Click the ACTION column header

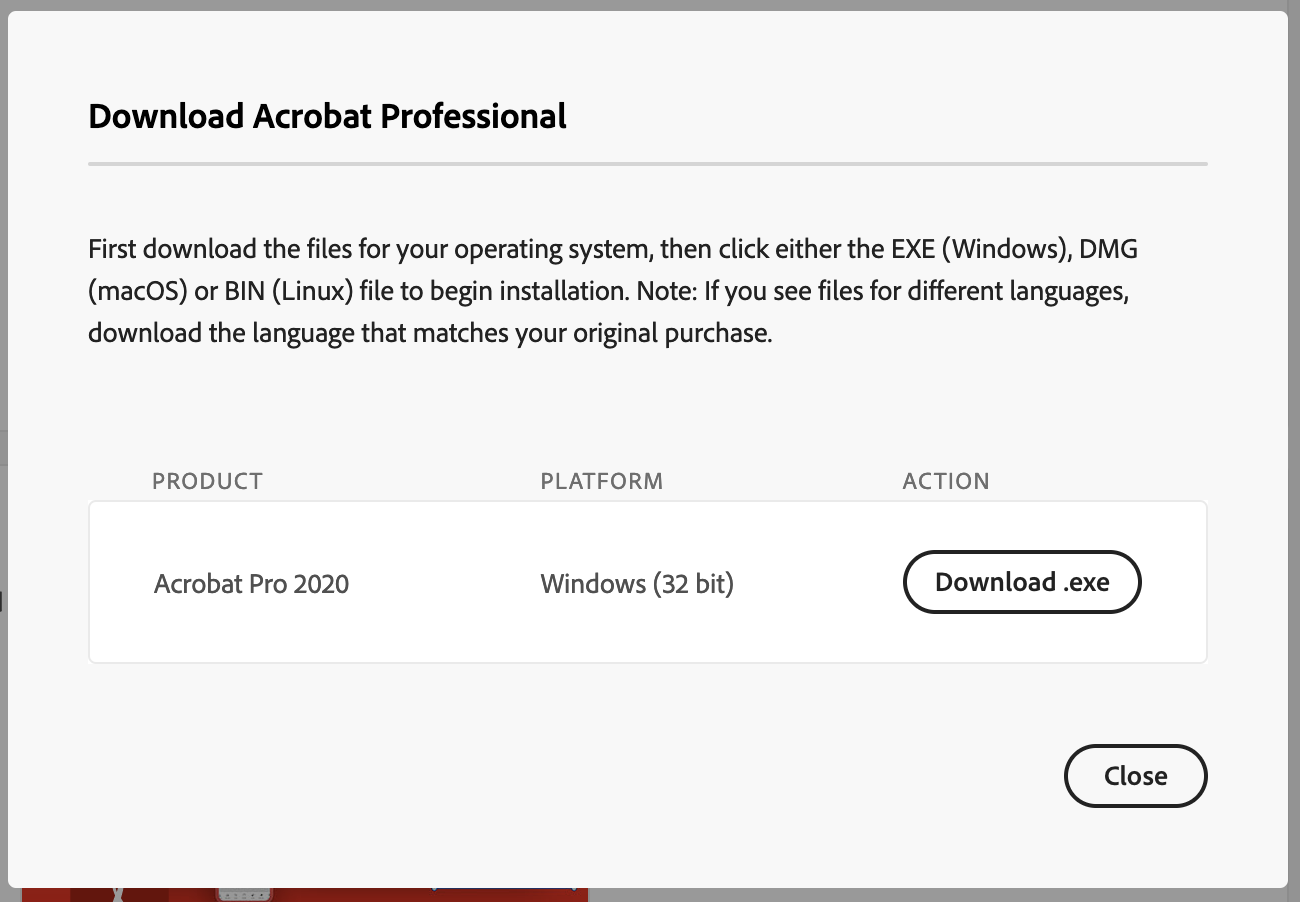click(x=946, y=481)
